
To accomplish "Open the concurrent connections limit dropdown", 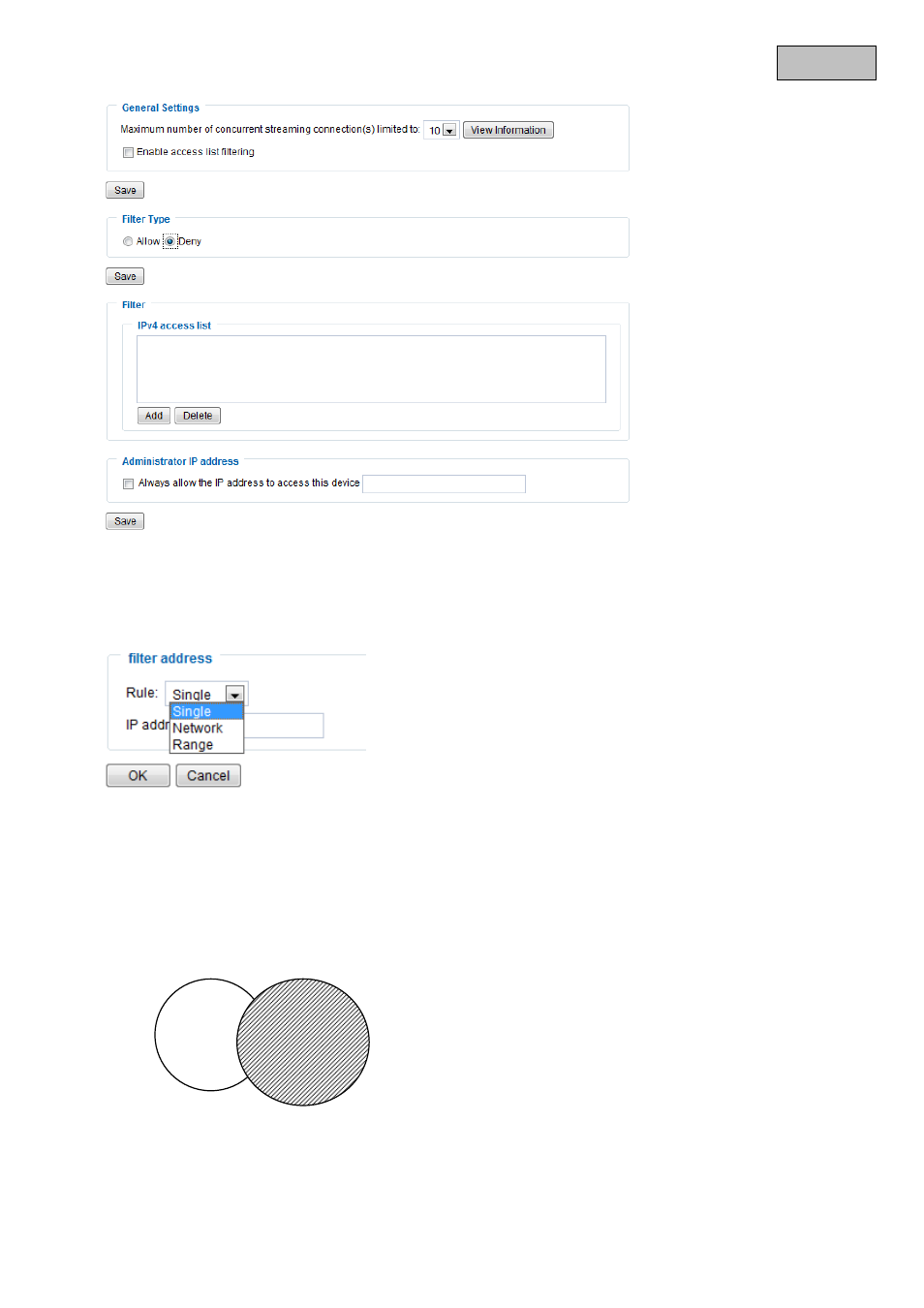I will point(442,130).
